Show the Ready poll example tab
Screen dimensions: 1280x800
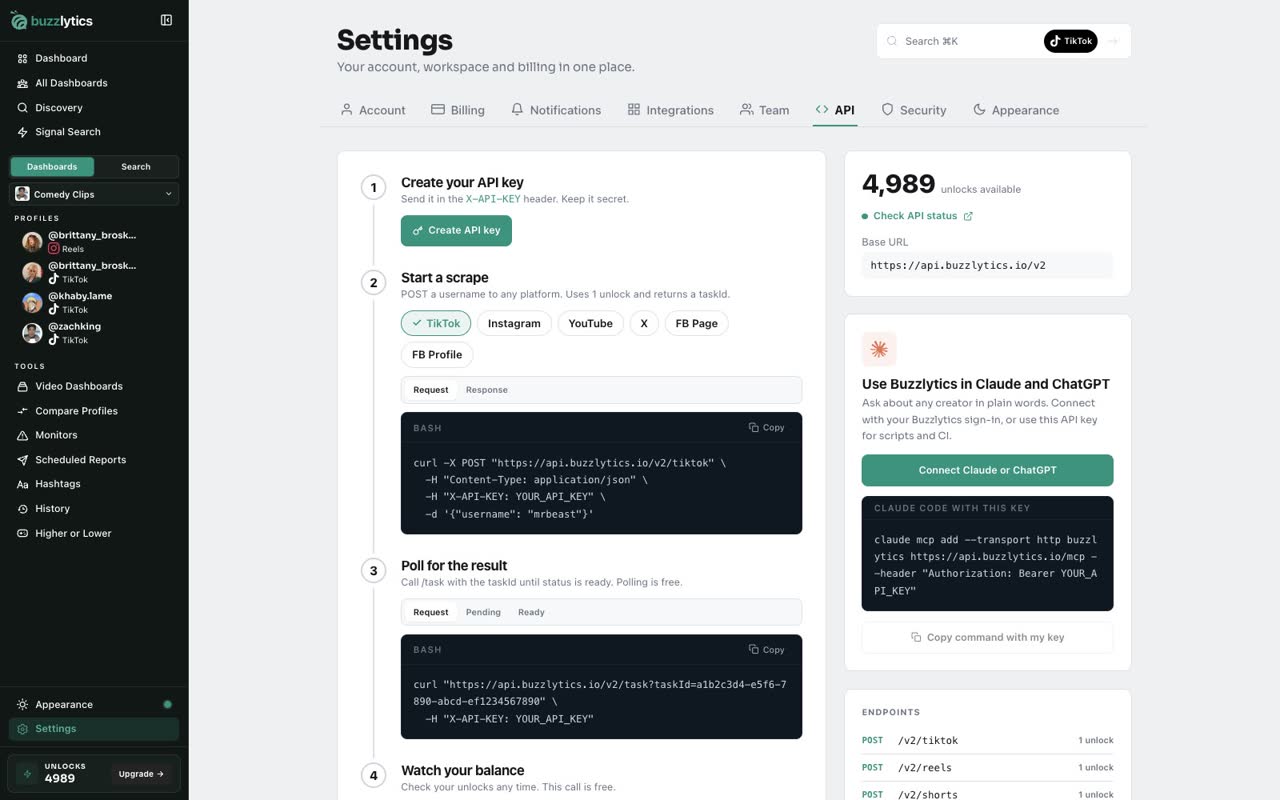[531, 612]
